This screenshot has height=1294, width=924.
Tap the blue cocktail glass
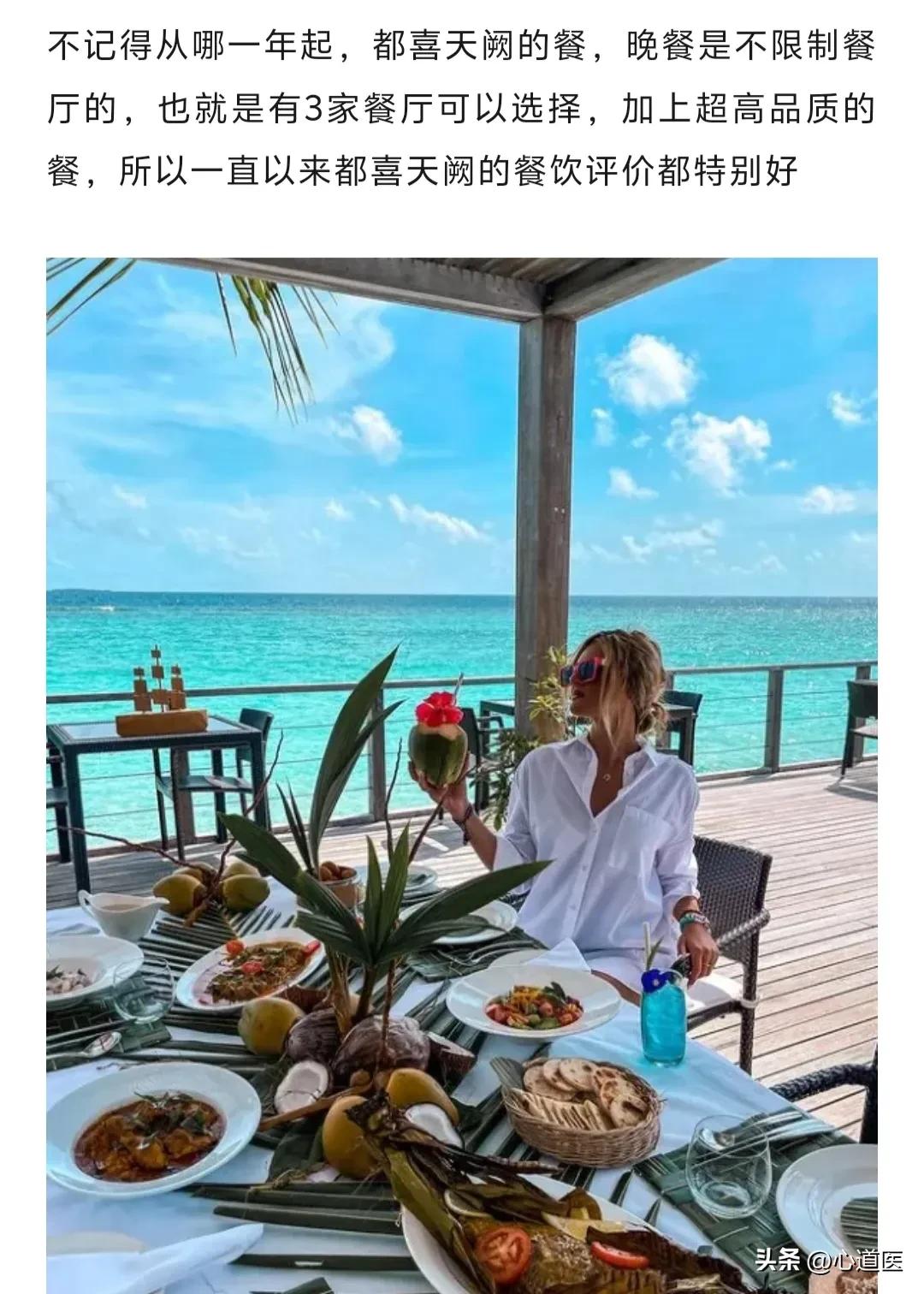[663, 1008]
